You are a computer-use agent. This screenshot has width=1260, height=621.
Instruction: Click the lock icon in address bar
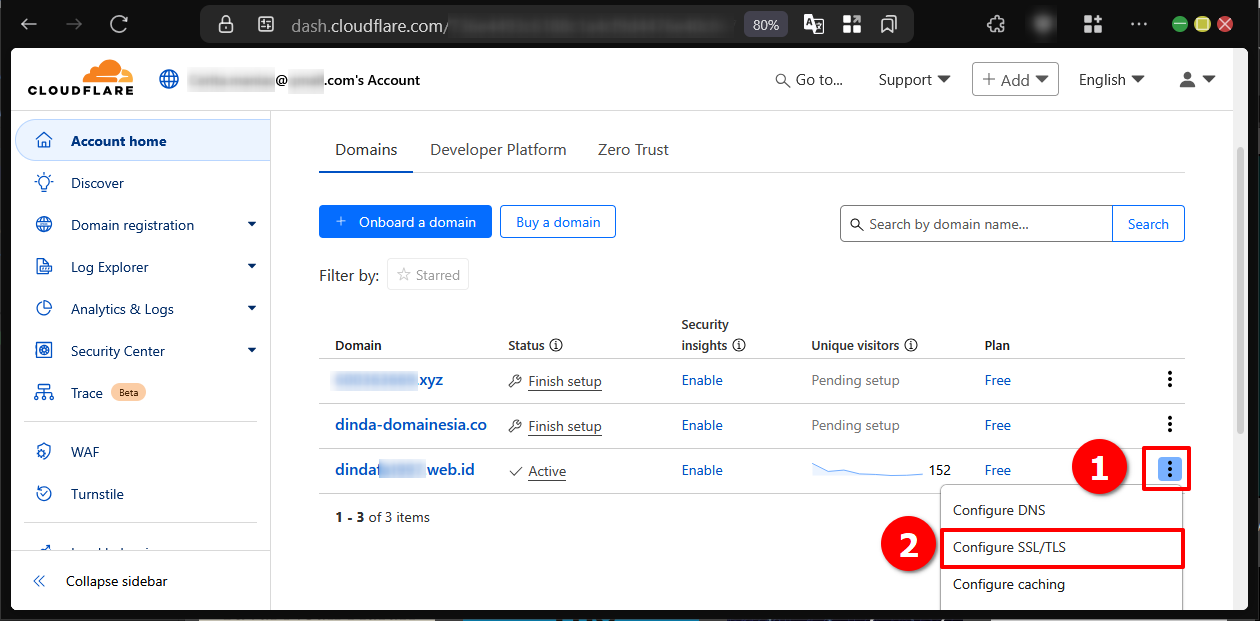226,25
